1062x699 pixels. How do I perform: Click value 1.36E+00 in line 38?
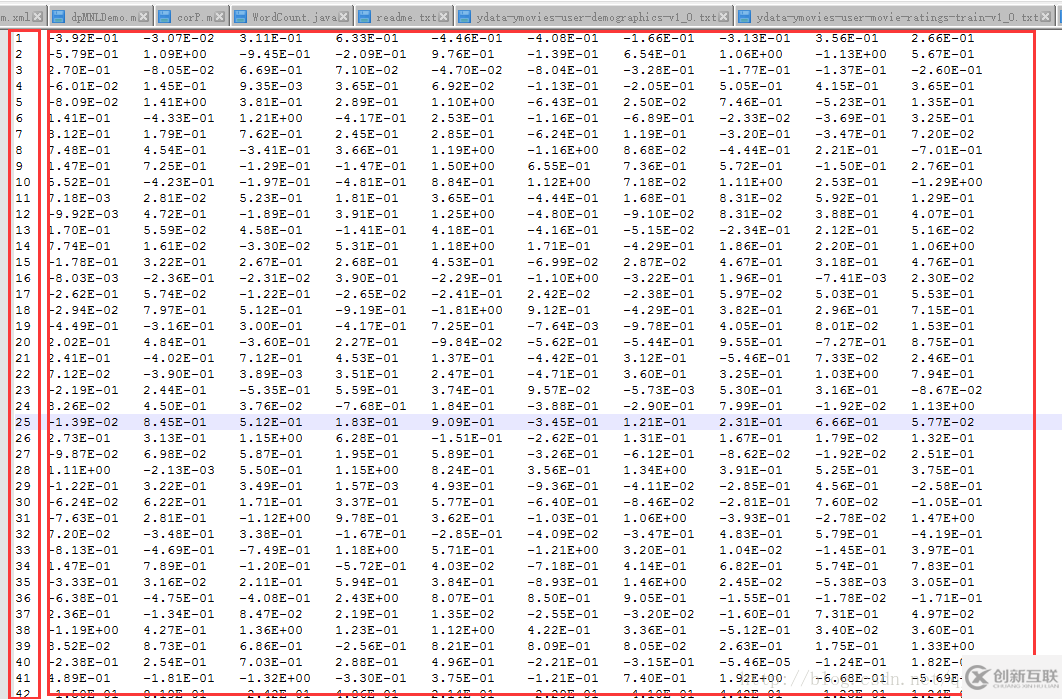coord(271,630)
